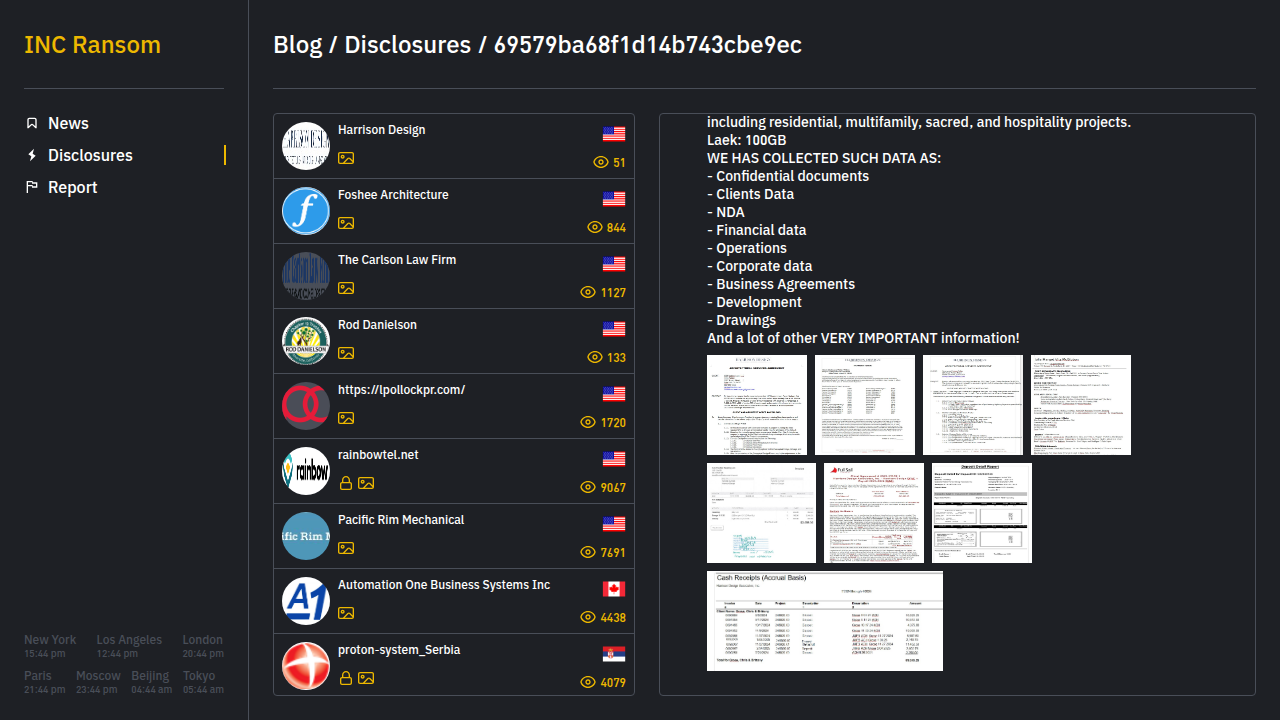Click the eye views icon showing 1720
Screen dimensions: 1280x720
click(x=589, y=423)
